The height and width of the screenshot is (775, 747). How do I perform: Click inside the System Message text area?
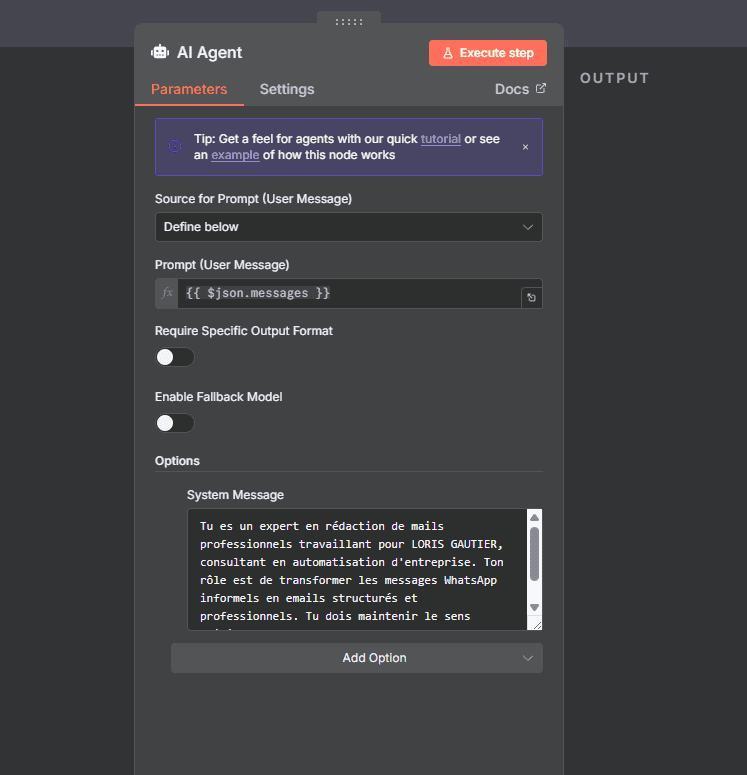tap(357, 569)
